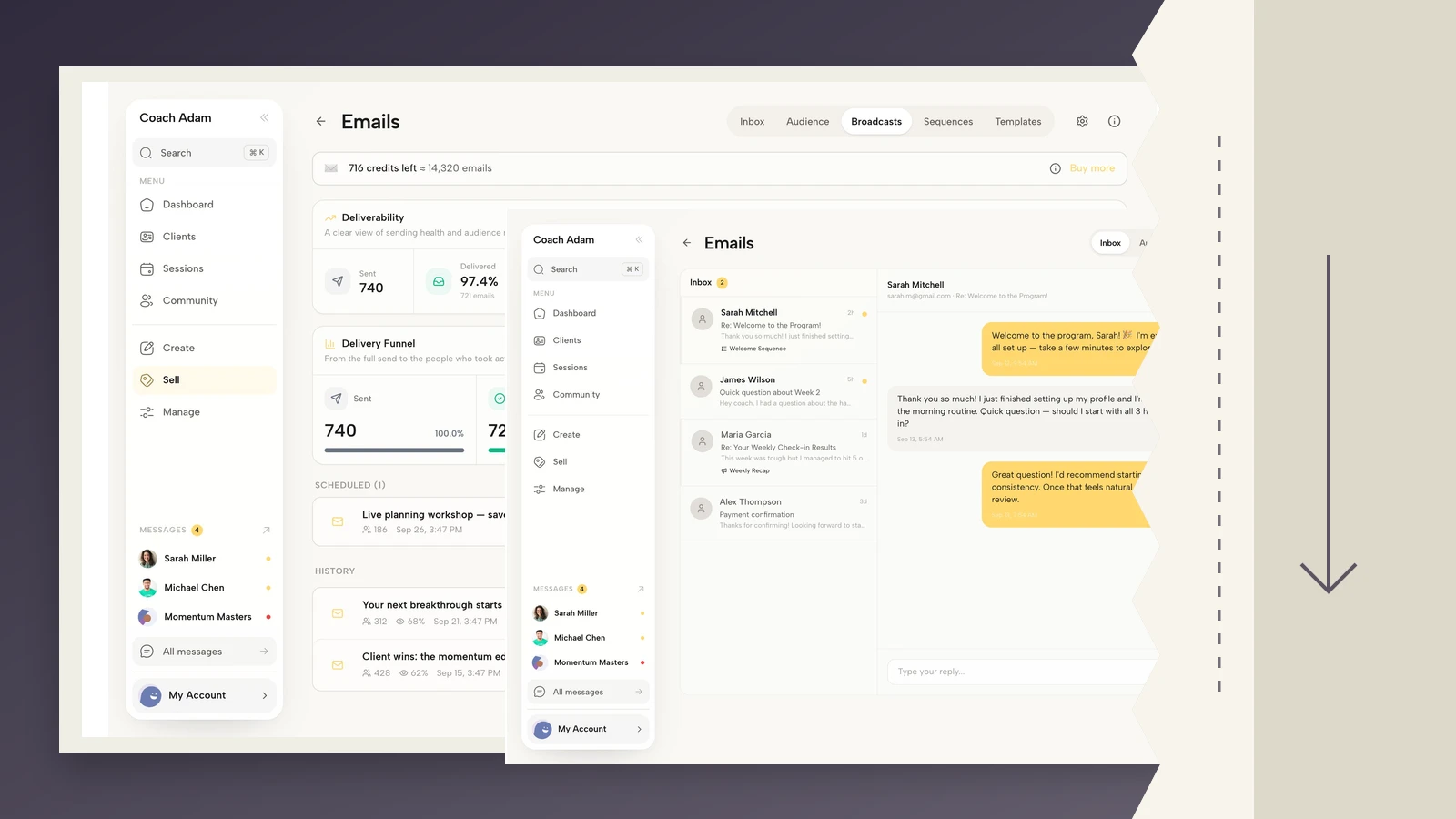Switch to Audience tab
1456x819 pixels.
point(807,121)
